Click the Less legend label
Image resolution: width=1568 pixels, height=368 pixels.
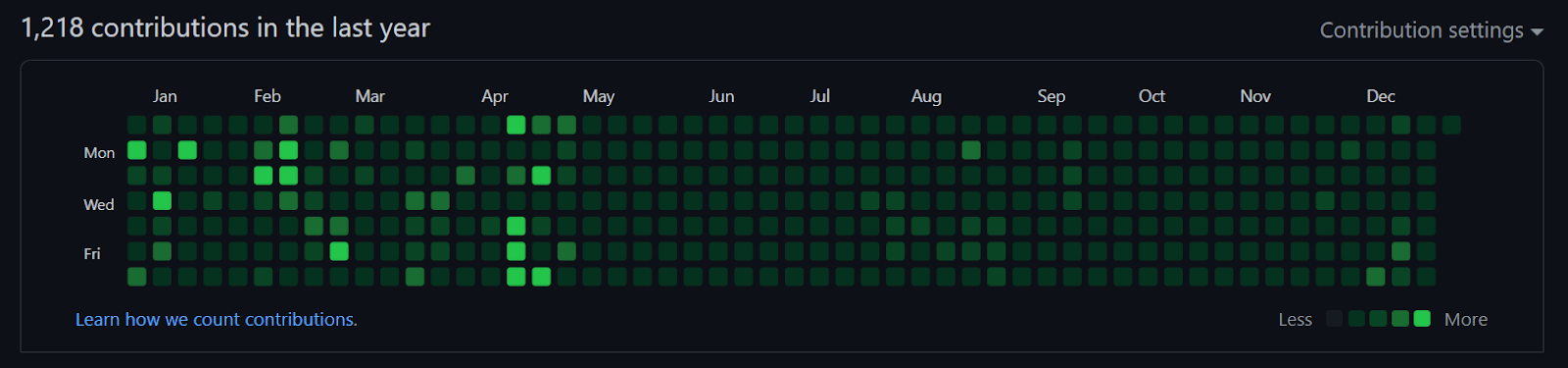[1295, 320]
